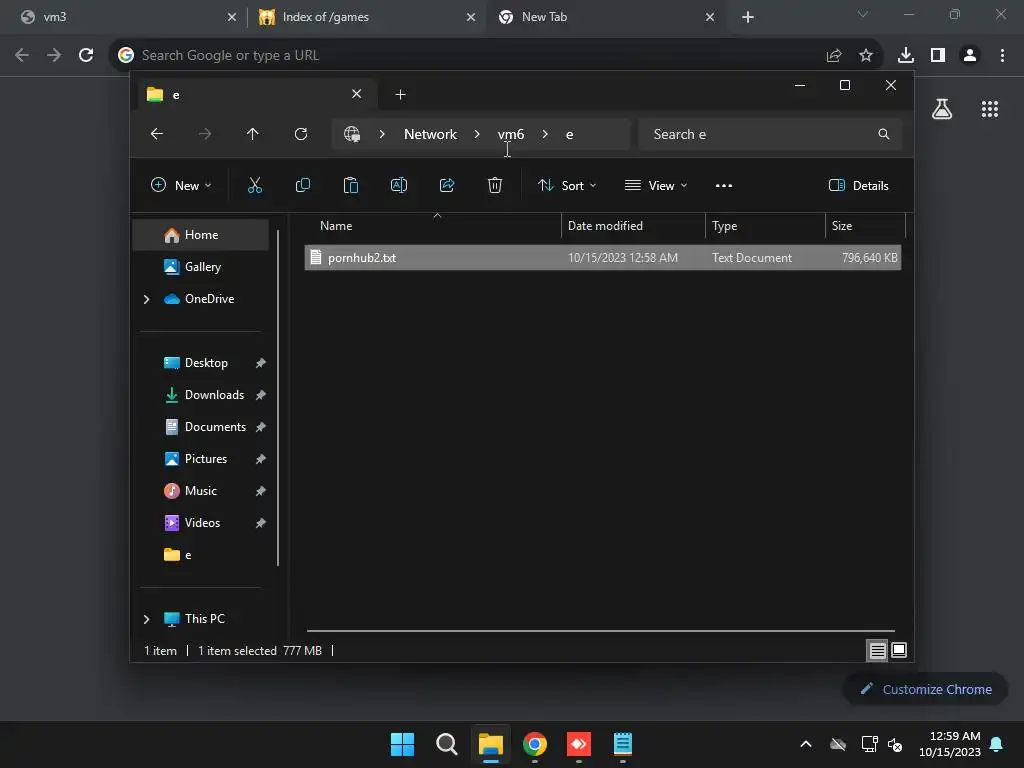The width and height of the screenshot is (1024, 768).
Task: Open Chrome three-dot menu
Action: (1002, 55)
